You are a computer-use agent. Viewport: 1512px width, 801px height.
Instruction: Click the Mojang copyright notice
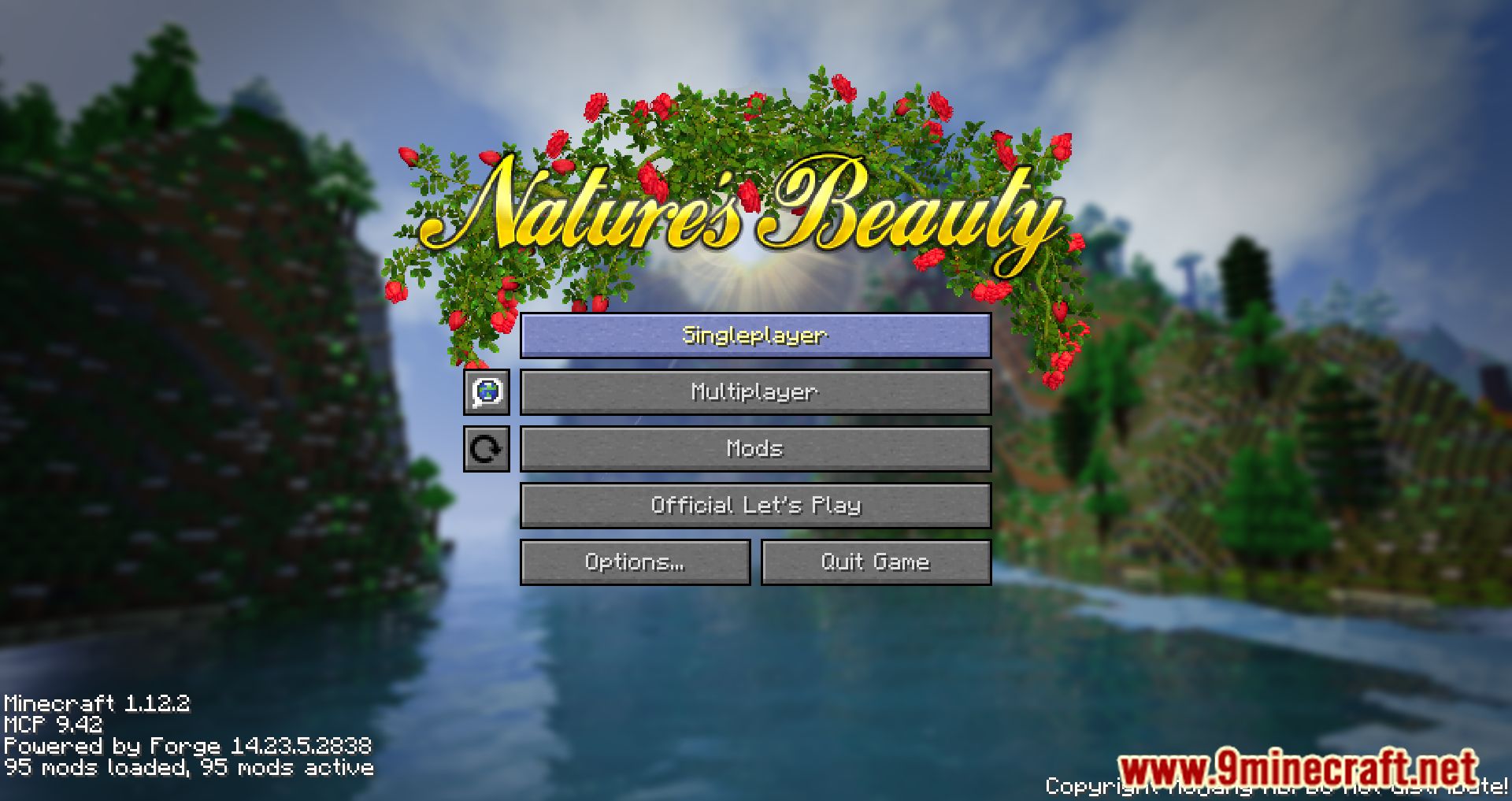click(1277, 786)
